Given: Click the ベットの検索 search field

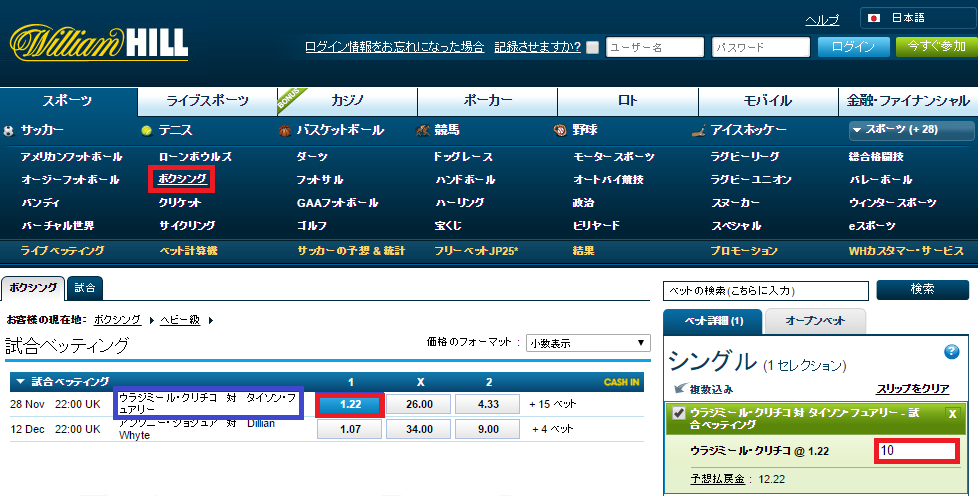Looking at the screenshot, I should [x=766, y=291].
